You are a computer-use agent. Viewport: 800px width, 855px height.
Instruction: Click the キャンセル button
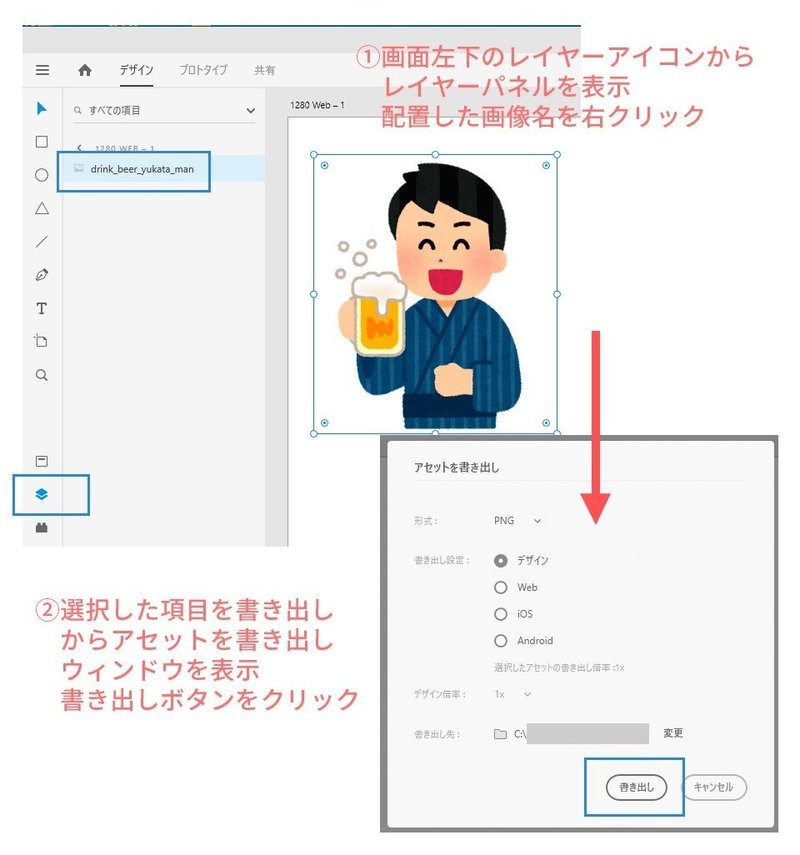point(713,787)
